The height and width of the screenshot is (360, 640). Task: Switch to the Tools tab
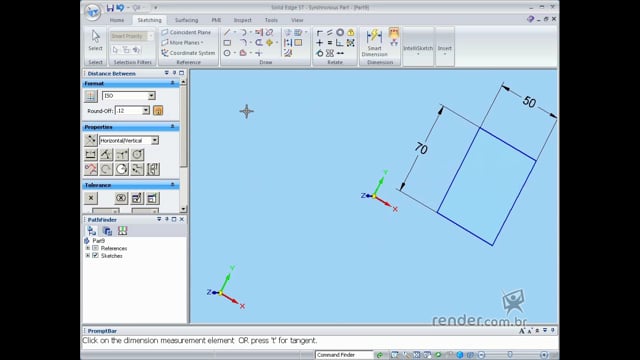click(271, 20)
